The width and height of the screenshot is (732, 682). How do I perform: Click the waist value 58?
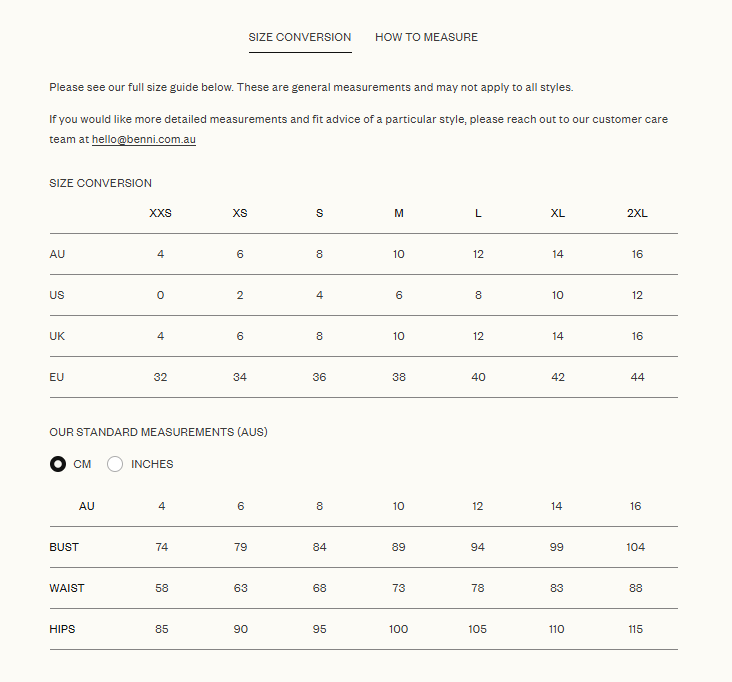(162, 588)
